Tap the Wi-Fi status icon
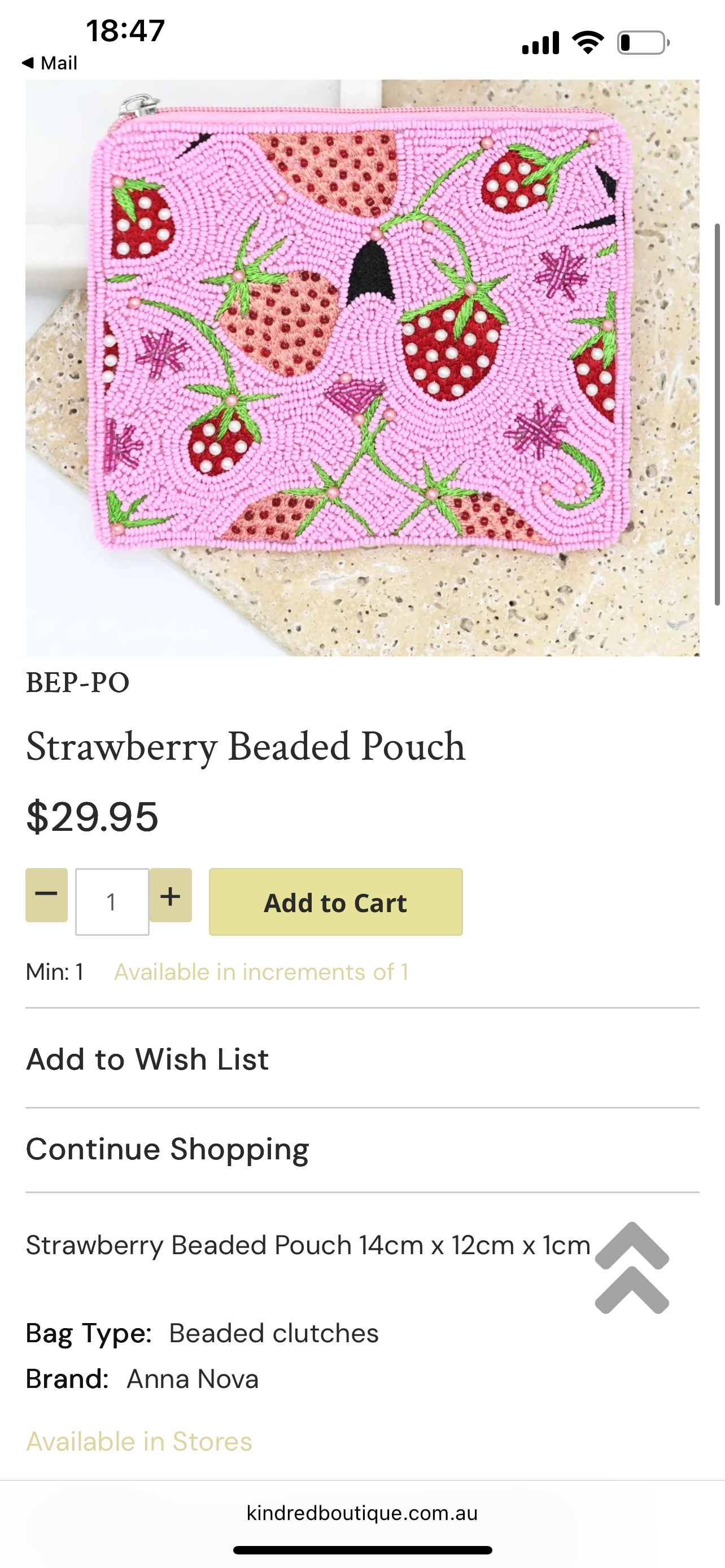 pyautogui.click(x=587, y=42)
